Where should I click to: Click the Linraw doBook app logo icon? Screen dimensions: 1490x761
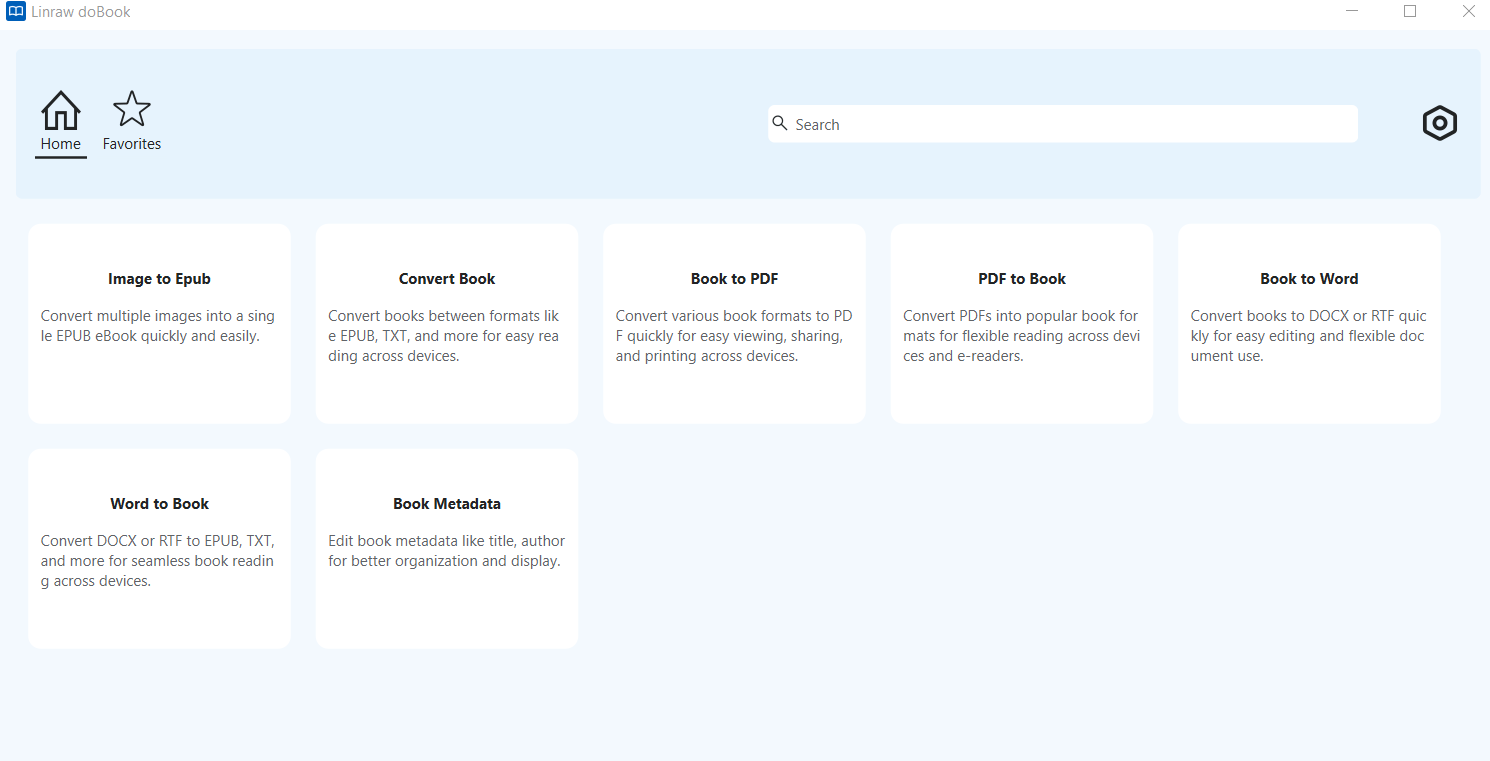[x=15, y=12]
